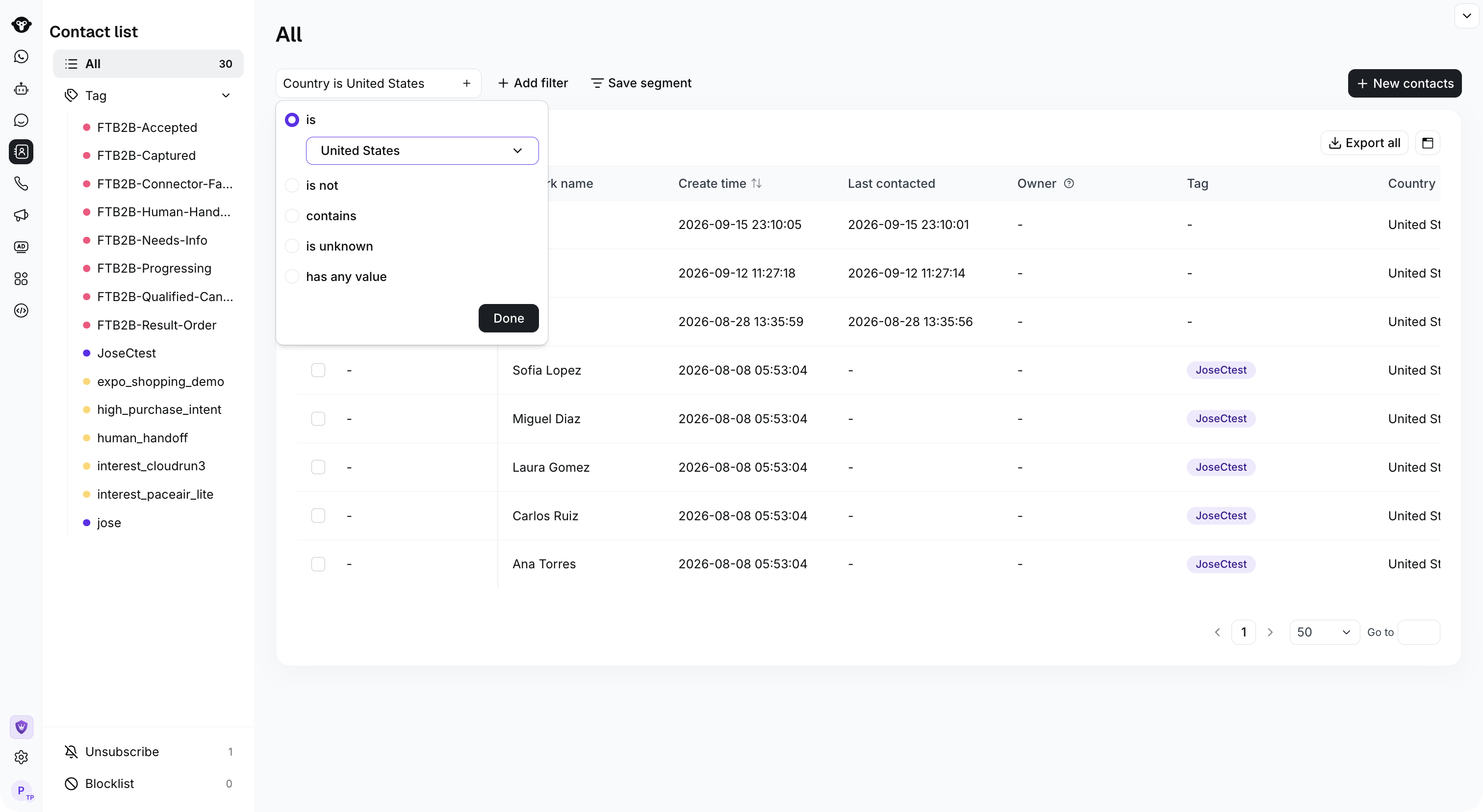Click New contacts button
Image resolution: width=1483 pixels, height=812 pixels.
click(1404, 83)
